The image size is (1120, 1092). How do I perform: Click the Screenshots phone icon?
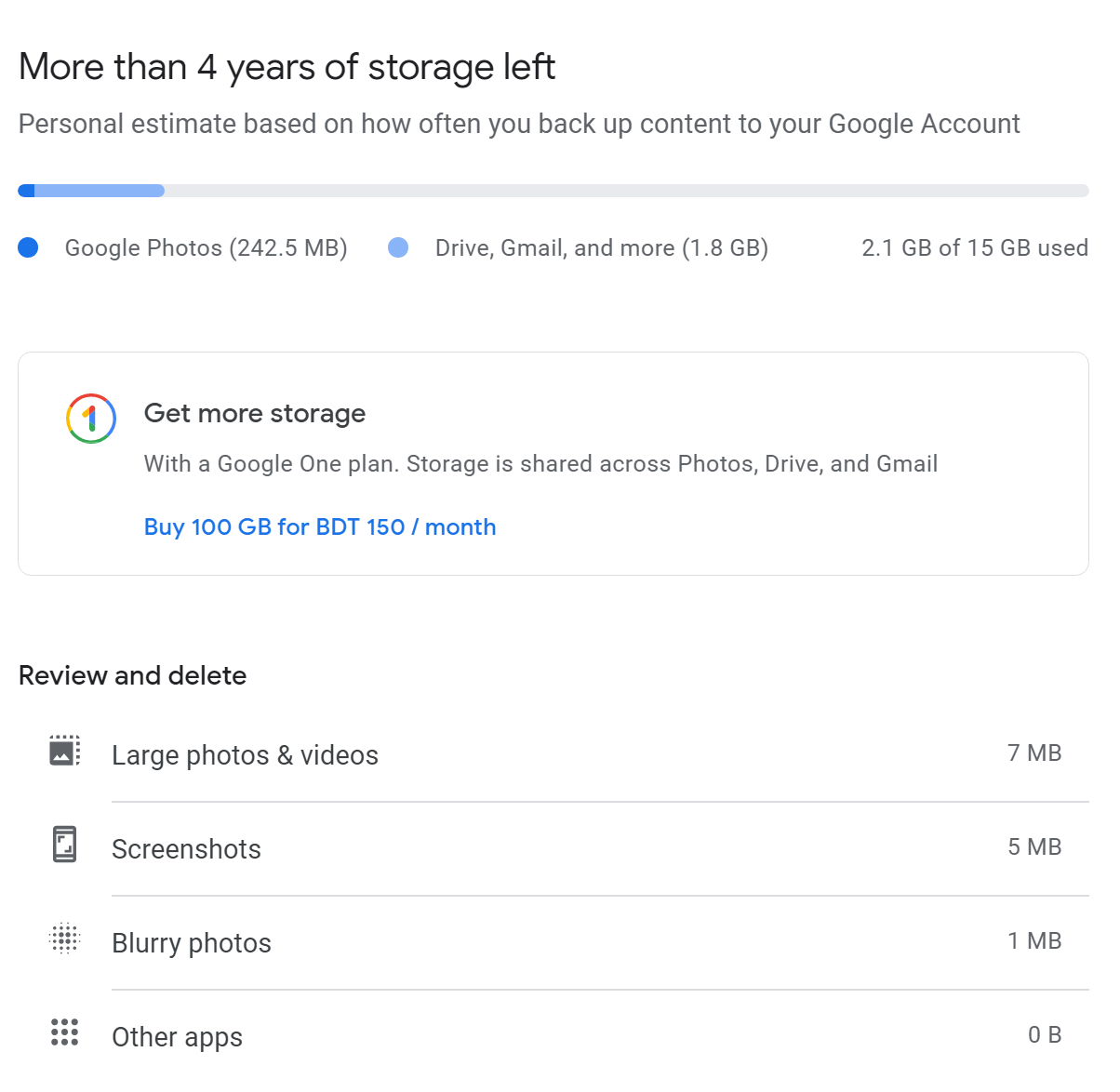(x=64, y=845)
